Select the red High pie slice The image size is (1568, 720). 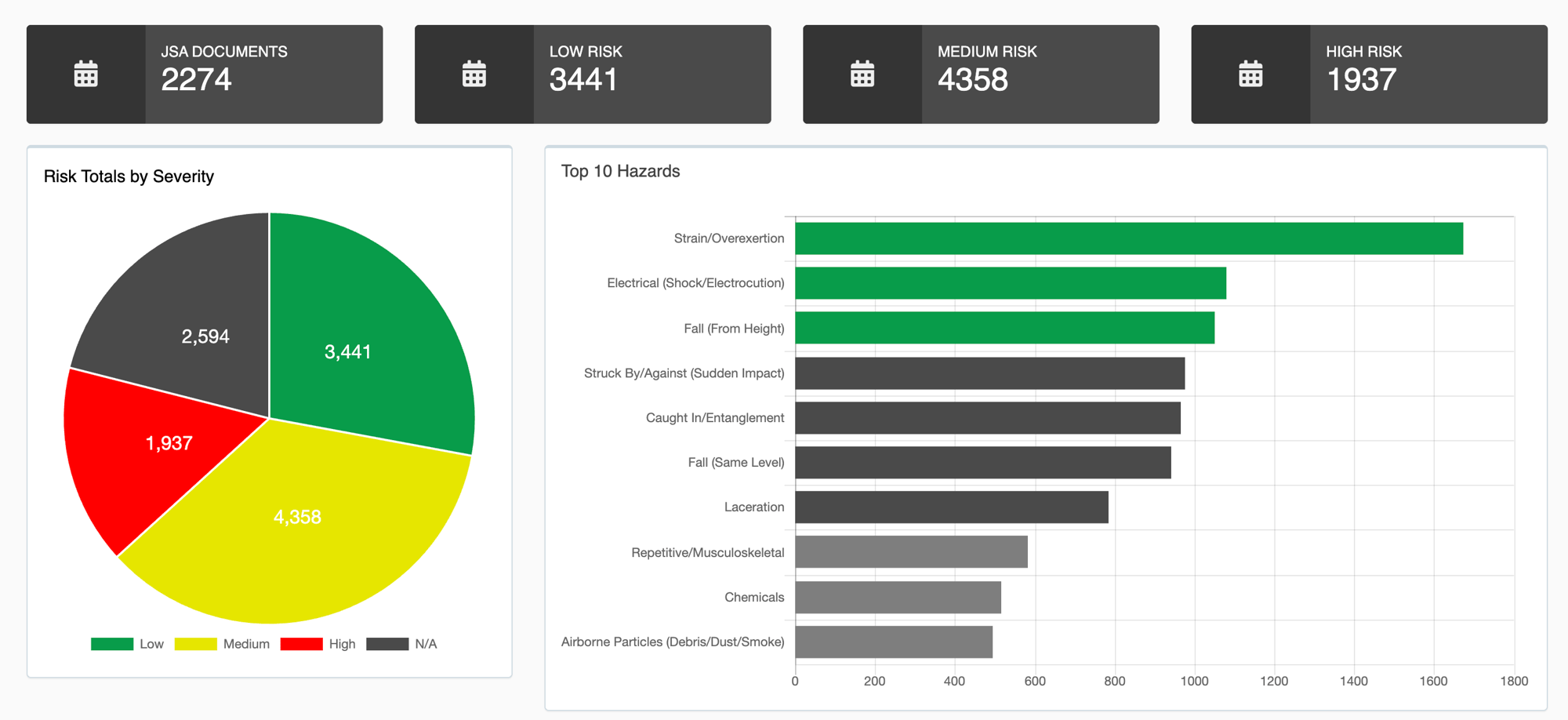pos(169,443)
